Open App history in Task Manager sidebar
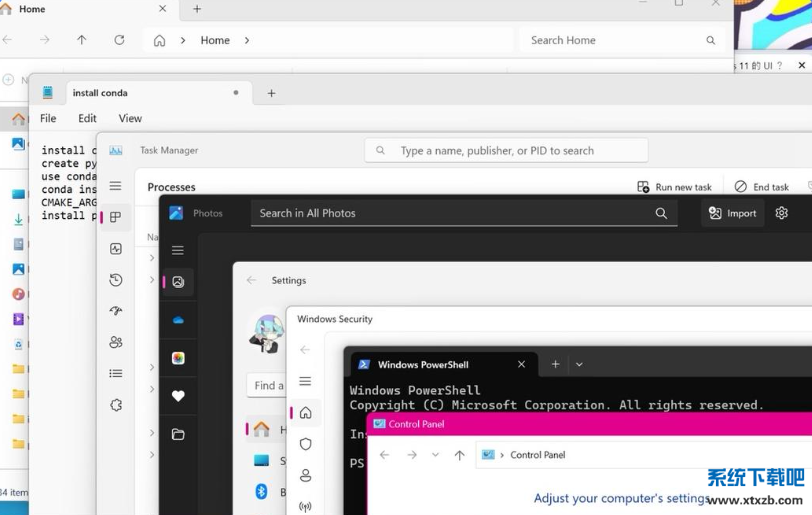The width and height of the screenshot is (812, 515). [116, 280]
